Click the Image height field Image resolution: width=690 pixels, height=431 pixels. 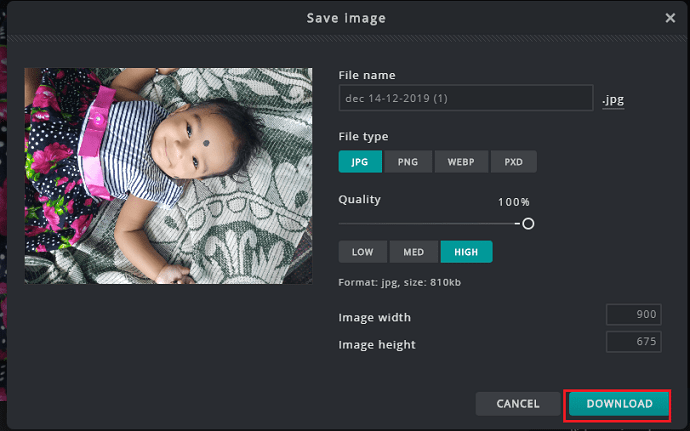(x=634, y=342)
